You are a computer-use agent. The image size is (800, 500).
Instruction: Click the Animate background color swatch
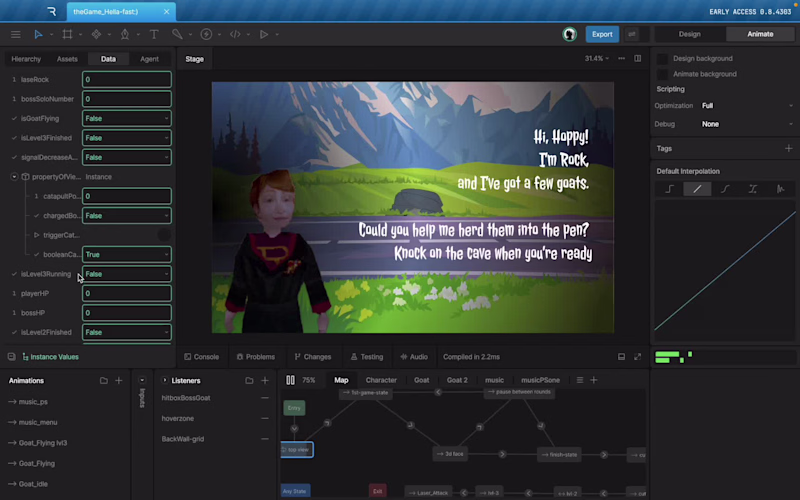(662, 74)
